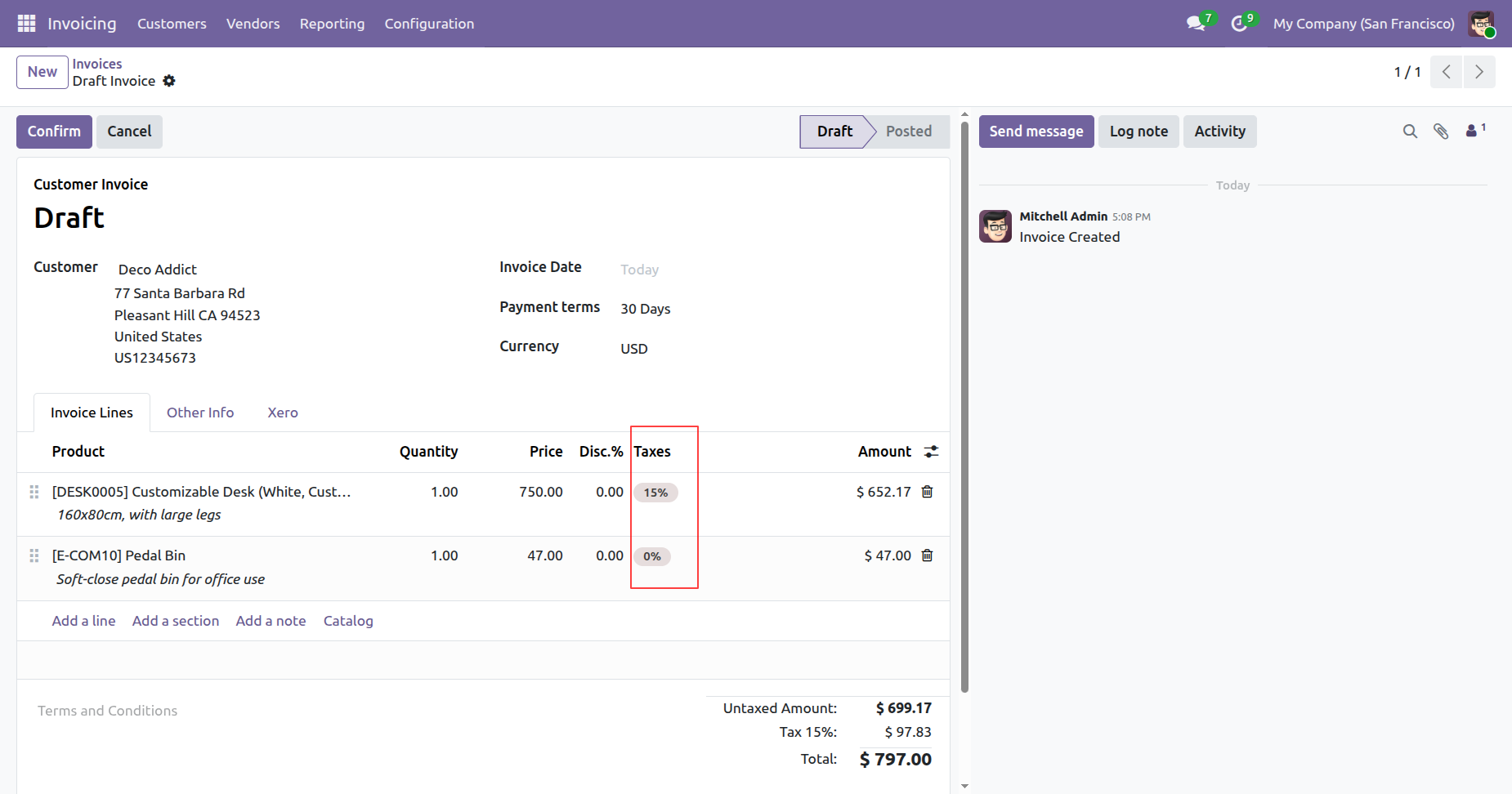
Task: Click Send message in chatter
Action: 1036,132
